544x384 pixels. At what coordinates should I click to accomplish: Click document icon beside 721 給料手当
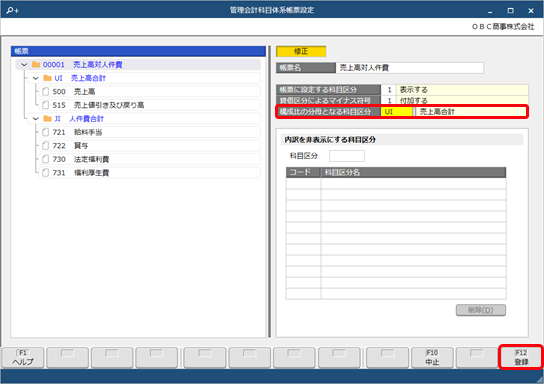pyautogui.click(x=45, y=132)
